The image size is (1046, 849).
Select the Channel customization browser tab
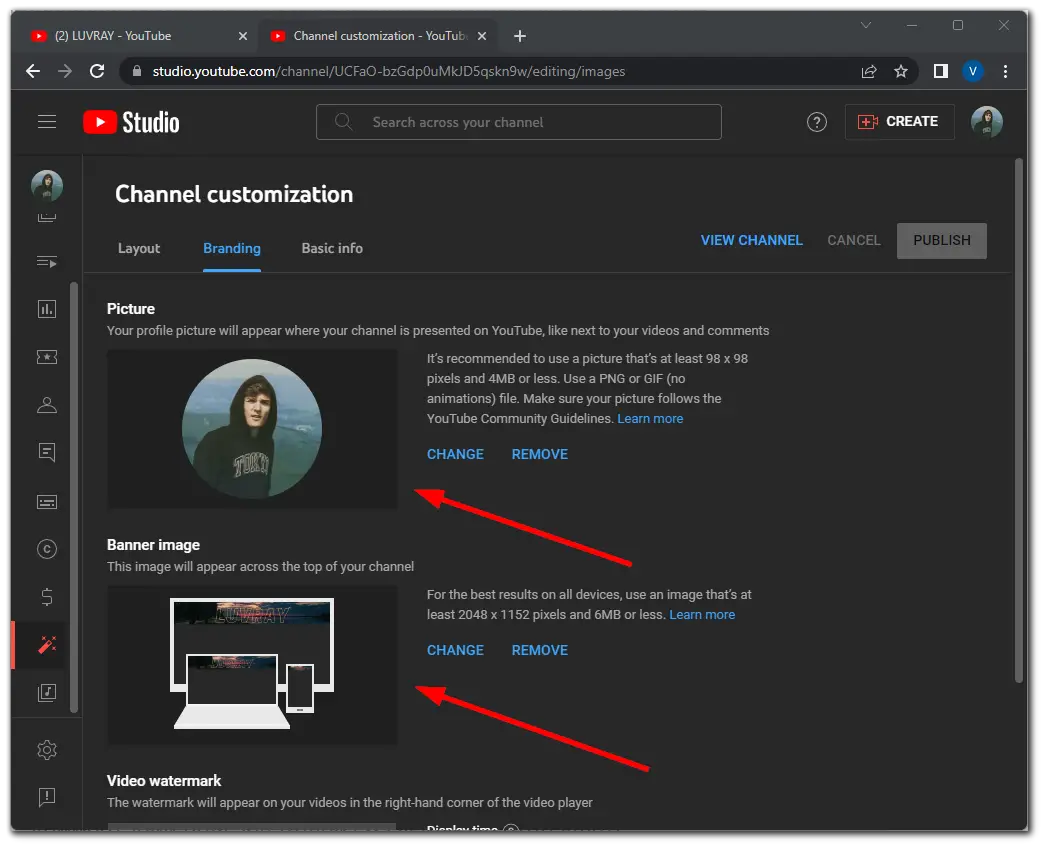pos(379,36)
